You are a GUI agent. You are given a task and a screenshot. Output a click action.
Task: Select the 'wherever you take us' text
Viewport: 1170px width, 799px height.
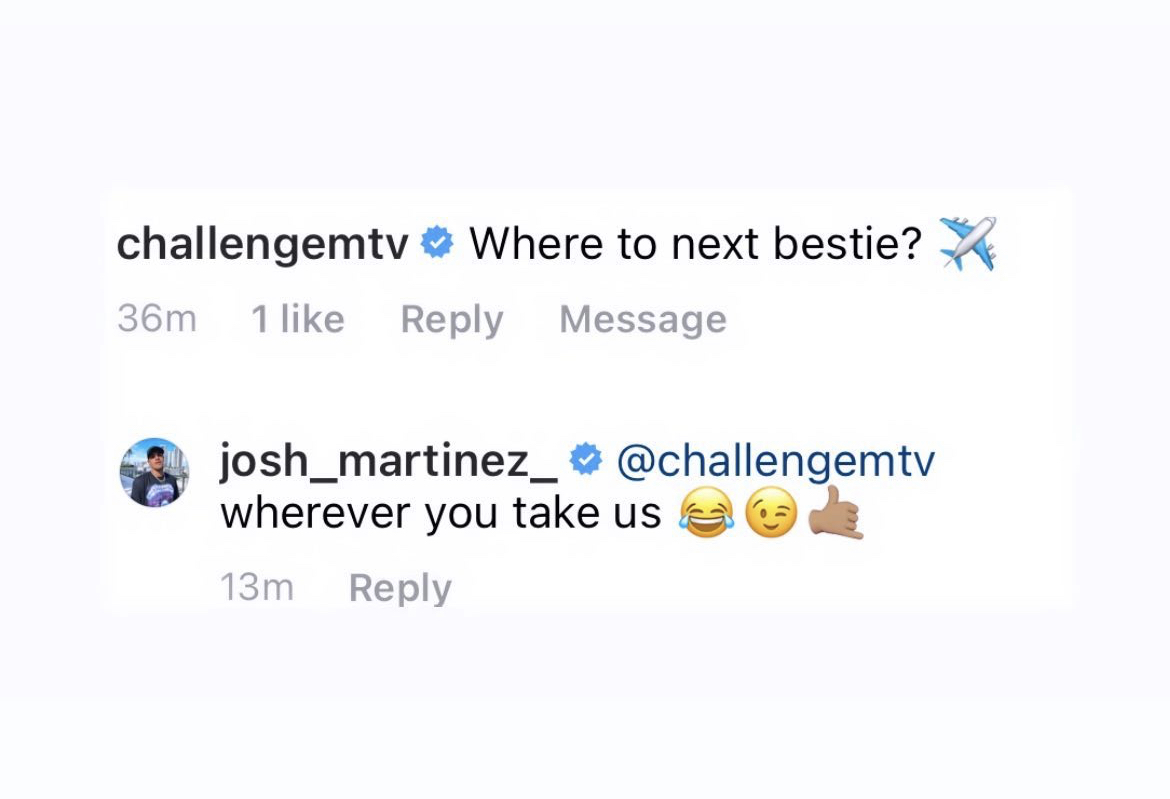click(441, 513)
